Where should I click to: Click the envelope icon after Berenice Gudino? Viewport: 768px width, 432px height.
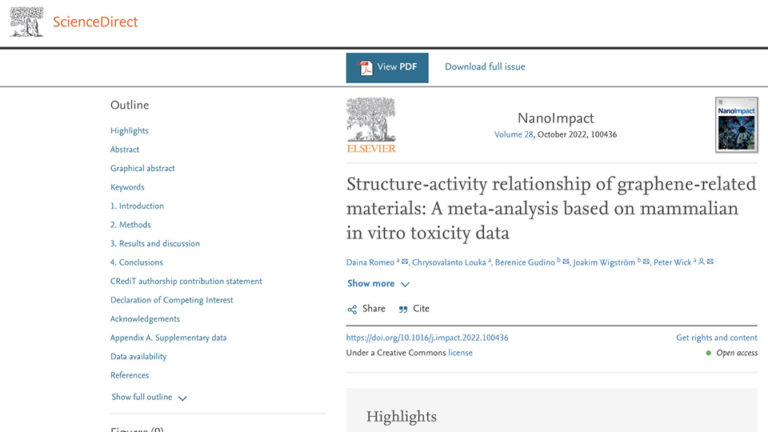coord(566,262)
